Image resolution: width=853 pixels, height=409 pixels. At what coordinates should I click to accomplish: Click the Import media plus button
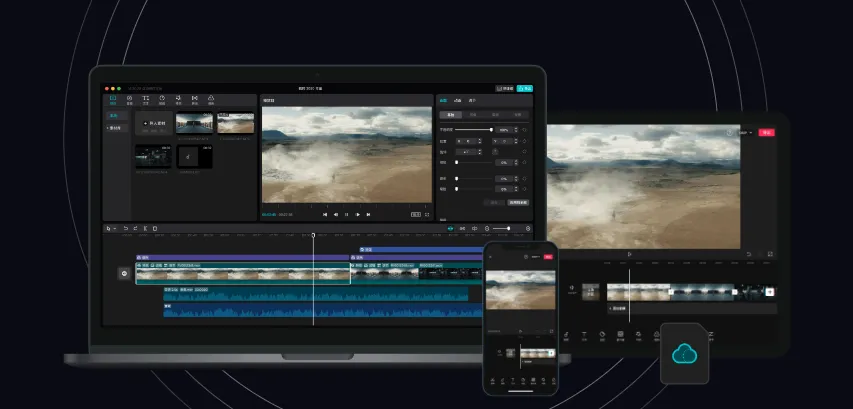pyautogui.click(x=154, y=123)
